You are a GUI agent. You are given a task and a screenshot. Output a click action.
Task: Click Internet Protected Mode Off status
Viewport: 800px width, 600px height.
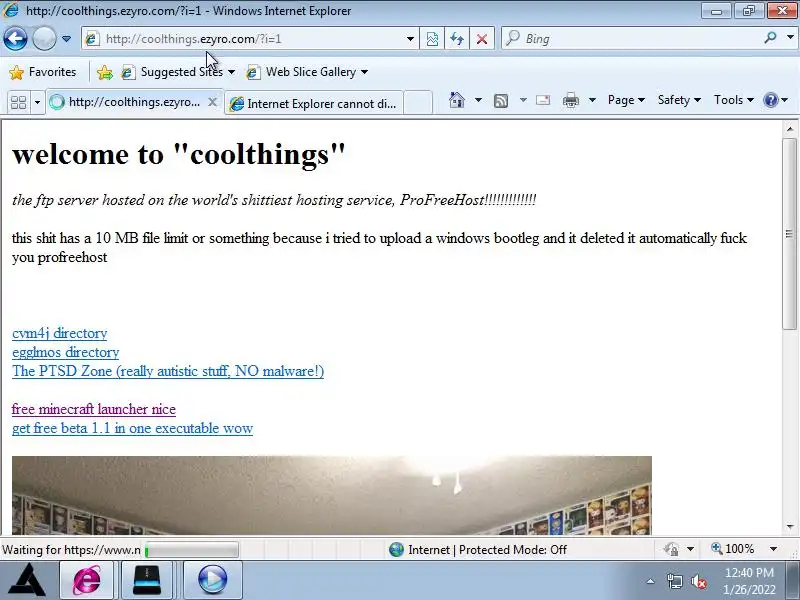pyautogui.click(x=478, y=549)
